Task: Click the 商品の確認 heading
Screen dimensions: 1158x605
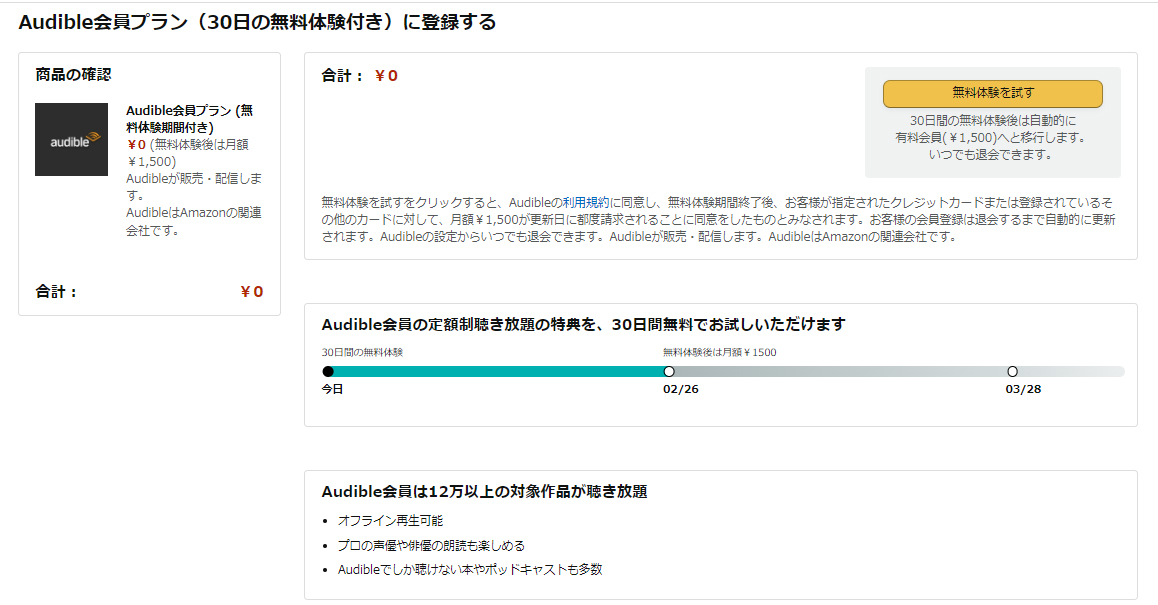Action: pos(73,75)
